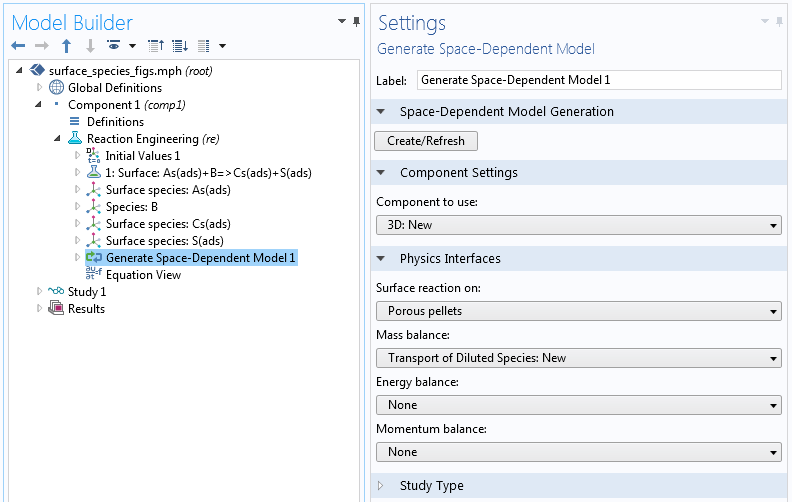
Task: Select Surface species: Cs(ads) node
Action: pyautogui.click(x=168, y=224)
